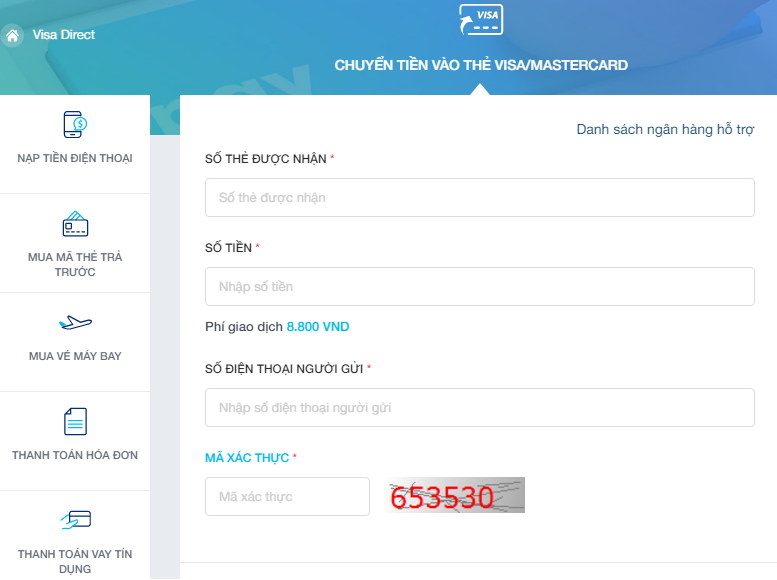
Task: Focus the Số thẻ được nhận field
Action: (x=480, y=197)
